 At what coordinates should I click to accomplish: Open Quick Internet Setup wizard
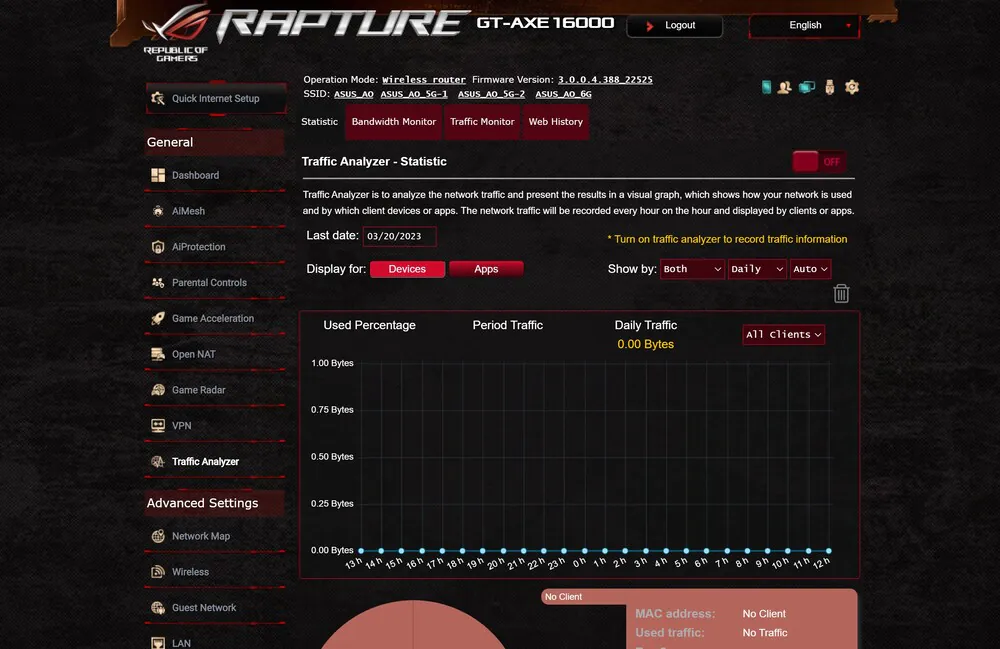(x=216, y=98)
